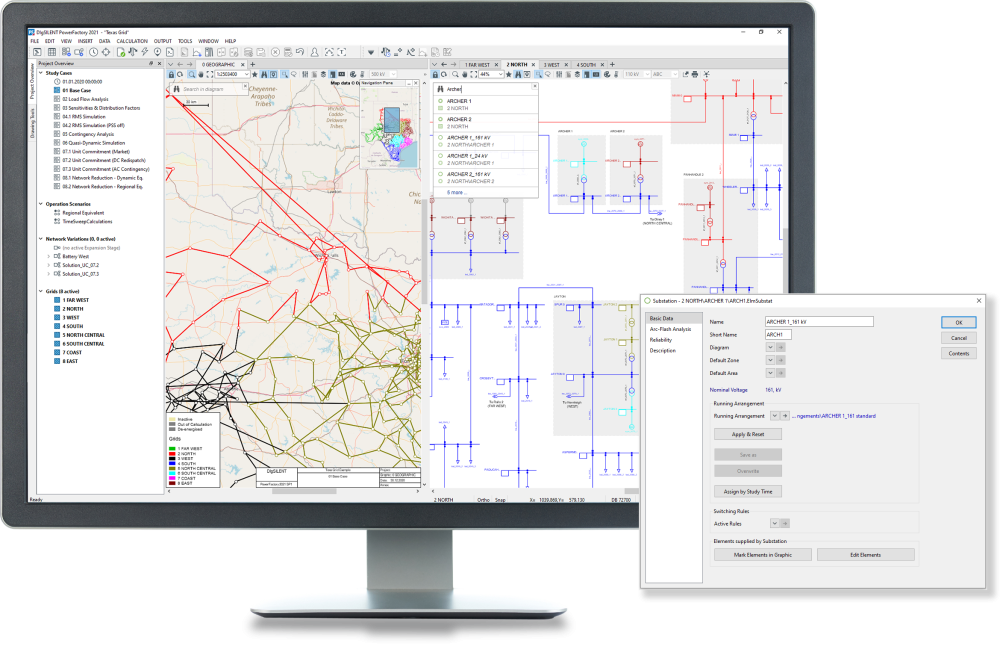The height and width of the screenshot is (667, 1000).
Task: Open the 44% zoom level dropdown
Action: coord(501,74)
